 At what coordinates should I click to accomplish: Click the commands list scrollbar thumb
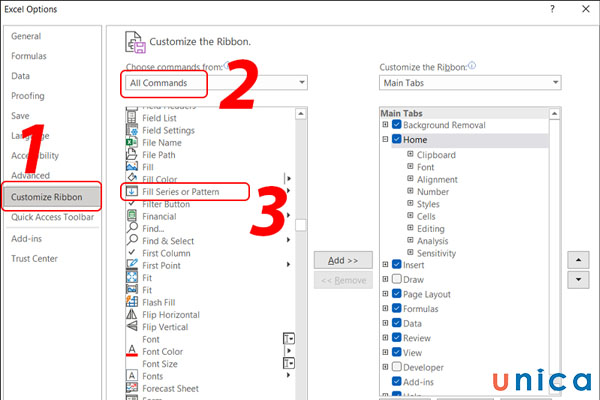pyautogui.click(x=301, y=225)
